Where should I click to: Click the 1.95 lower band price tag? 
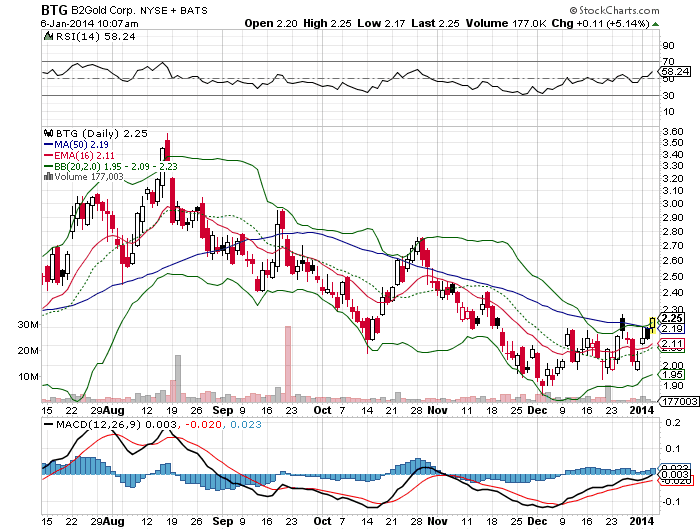[671, 375]
